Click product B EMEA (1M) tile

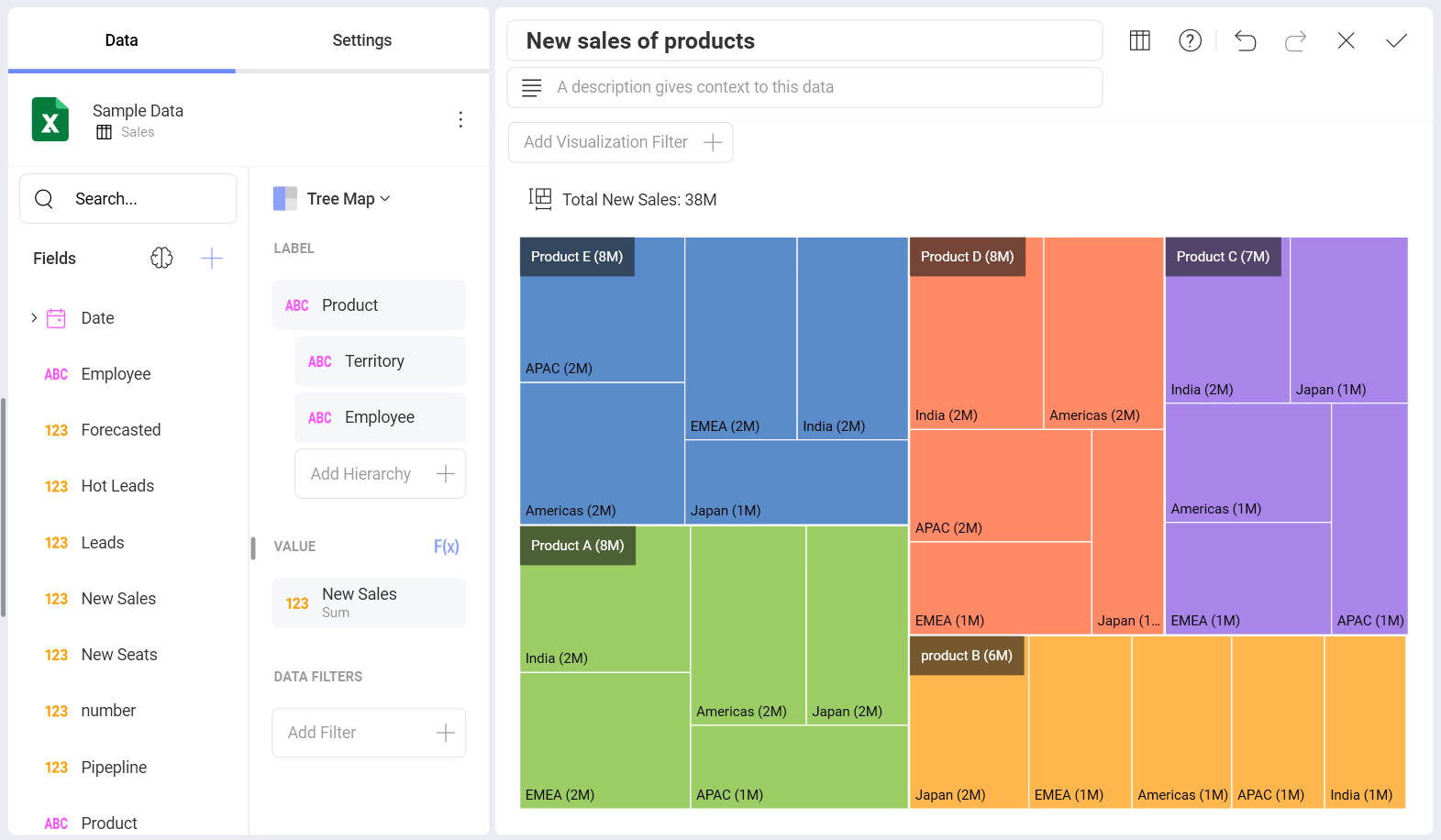(x=1081, y=722)
